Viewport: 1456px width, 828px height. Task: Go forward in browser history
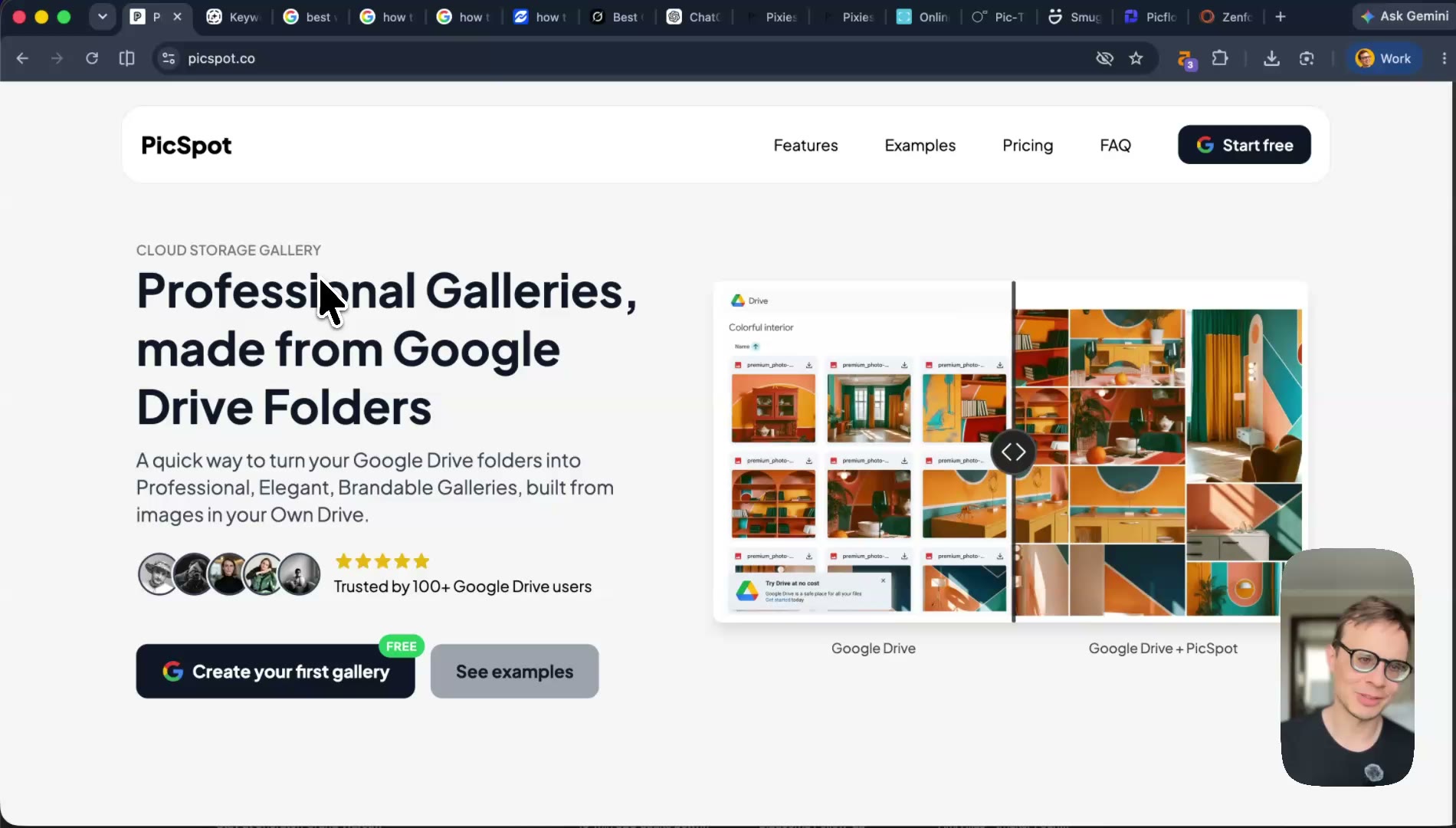coord(57,58)
